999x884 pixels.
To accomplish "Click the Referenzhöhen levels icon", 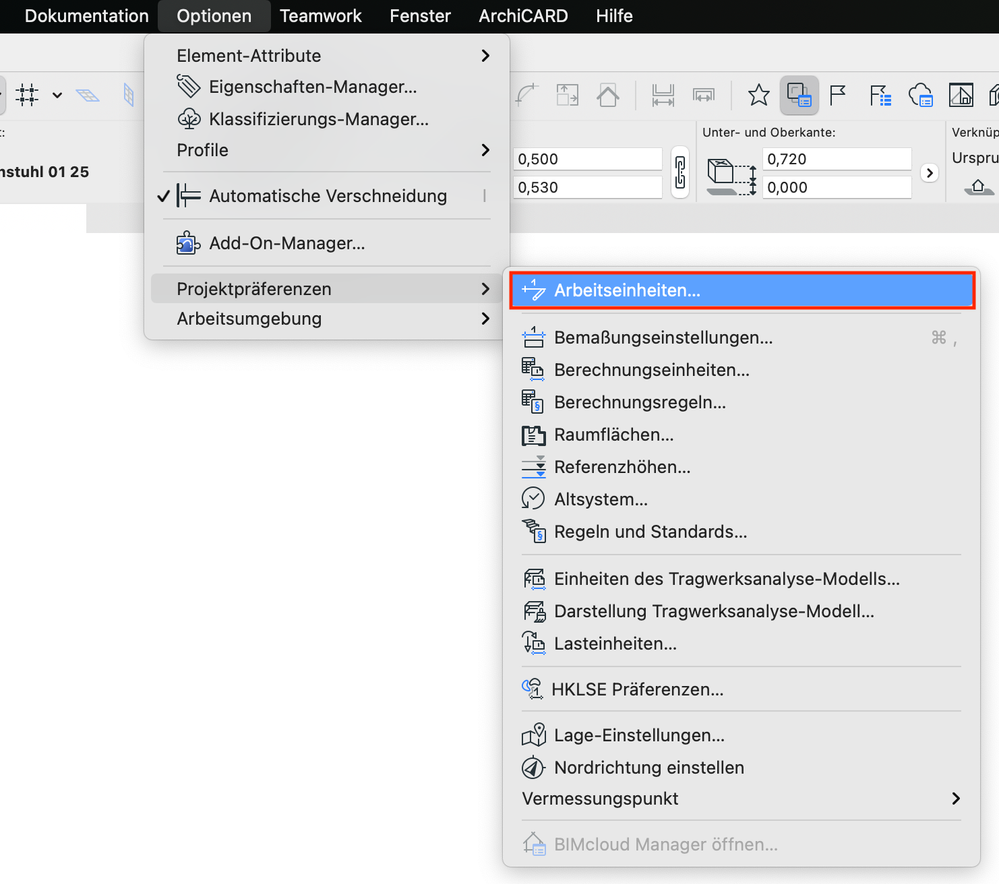I will pos(533,467).
